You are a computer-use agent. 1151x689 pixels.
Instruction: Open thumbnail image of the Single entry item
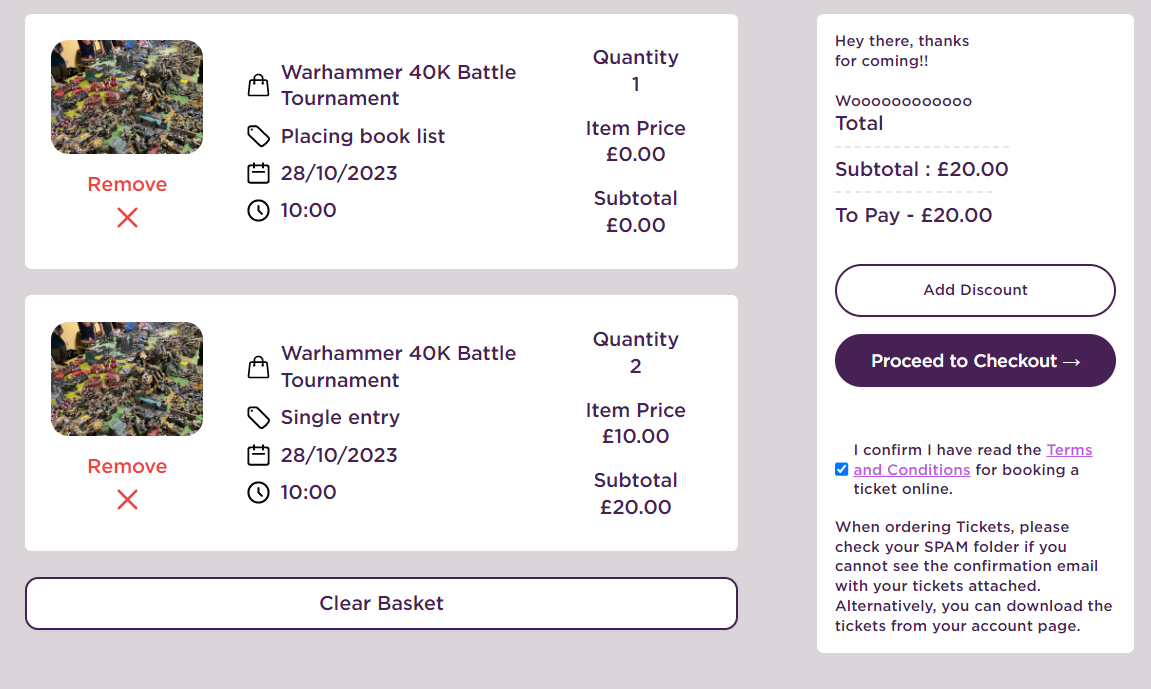127,379
